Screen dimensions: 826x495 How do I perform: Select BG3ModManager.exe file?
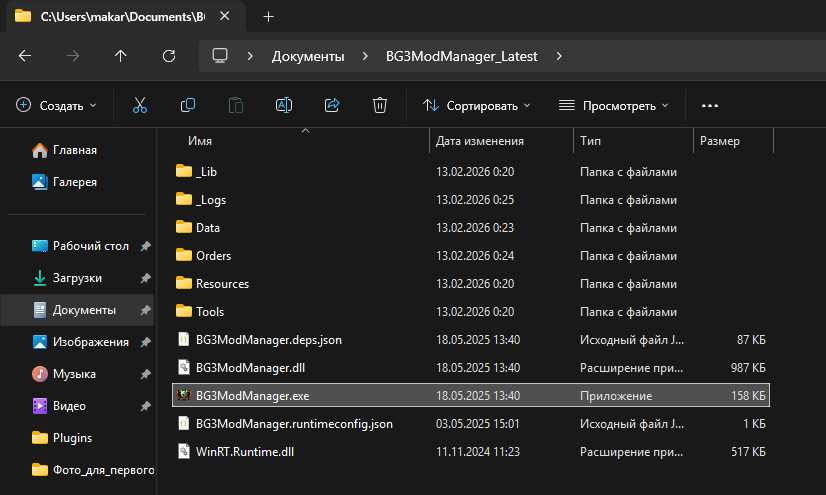point(252,395)
